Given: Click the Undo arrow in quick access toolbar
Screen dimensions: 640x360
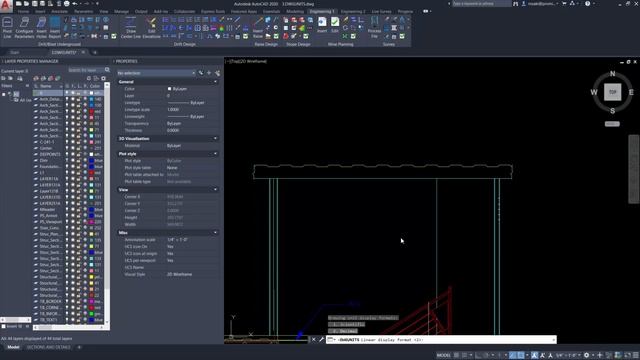Looking at the screenshot, I should (75, 4).
